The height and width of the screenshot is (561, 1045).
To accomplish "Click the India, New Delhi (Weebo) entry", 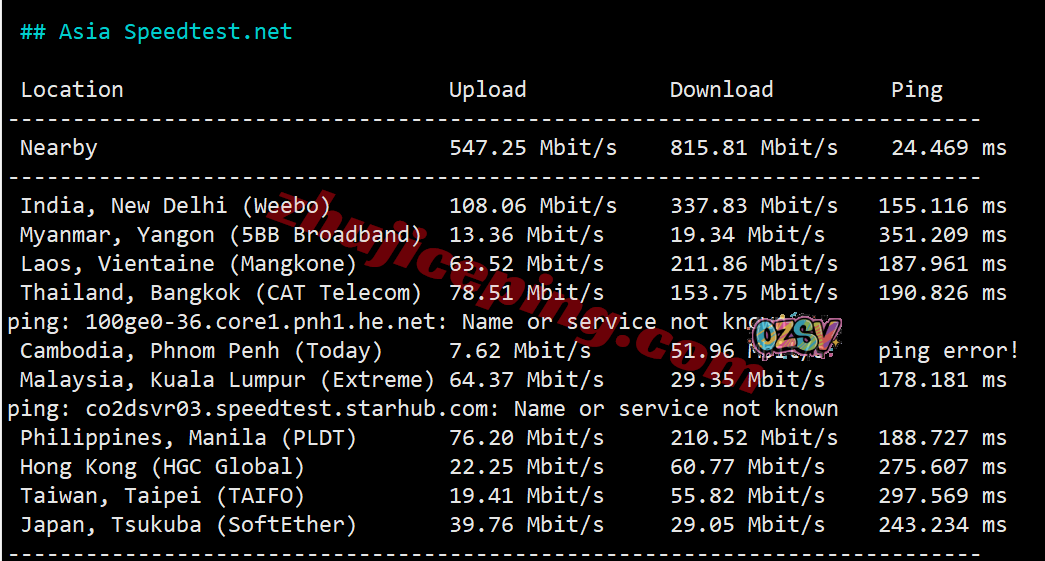I will (x=175, y=206).
